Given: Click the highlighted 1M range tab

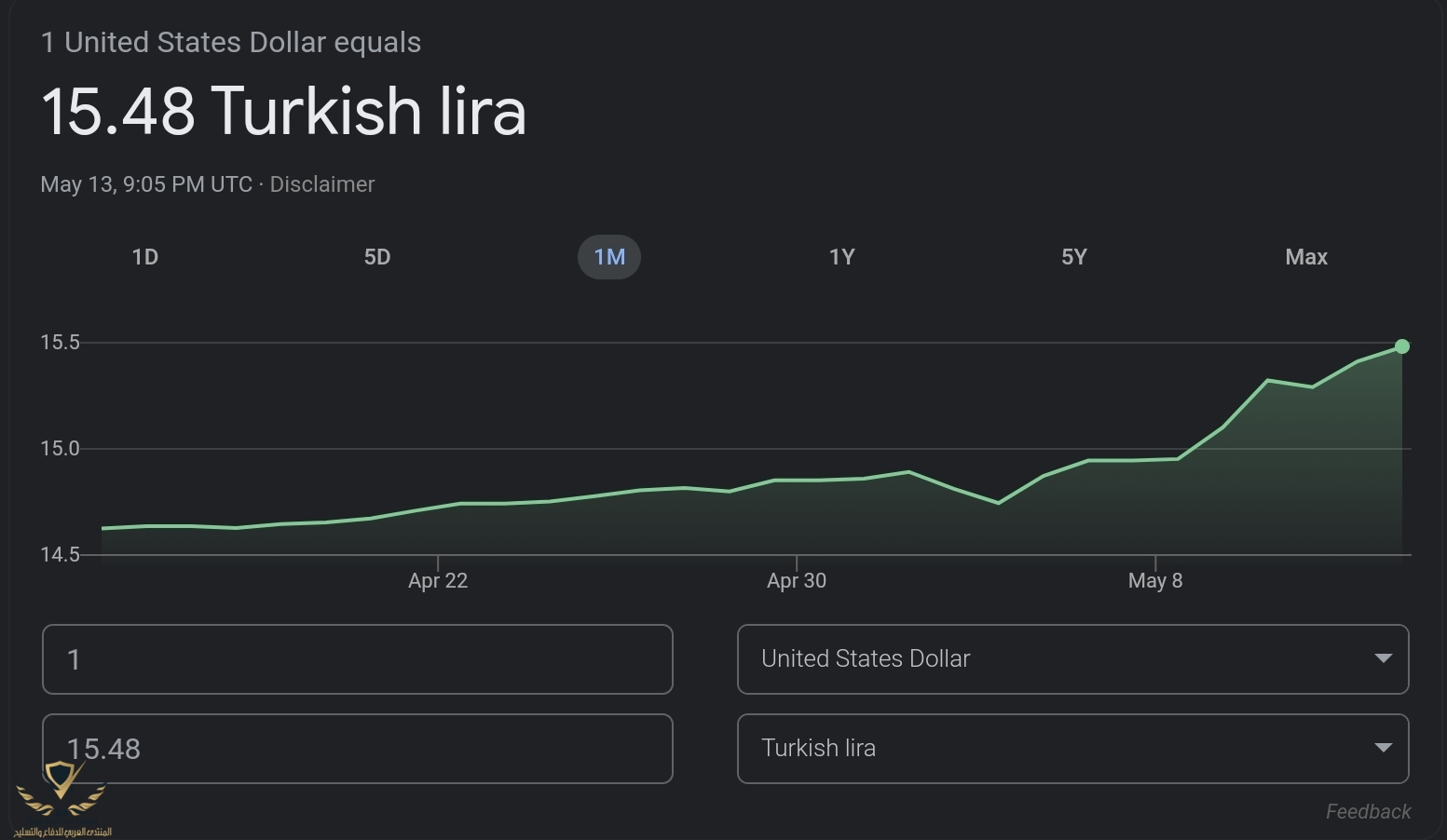Looking at the screenshot, I should pyautogui.click(x=609, y=257).
